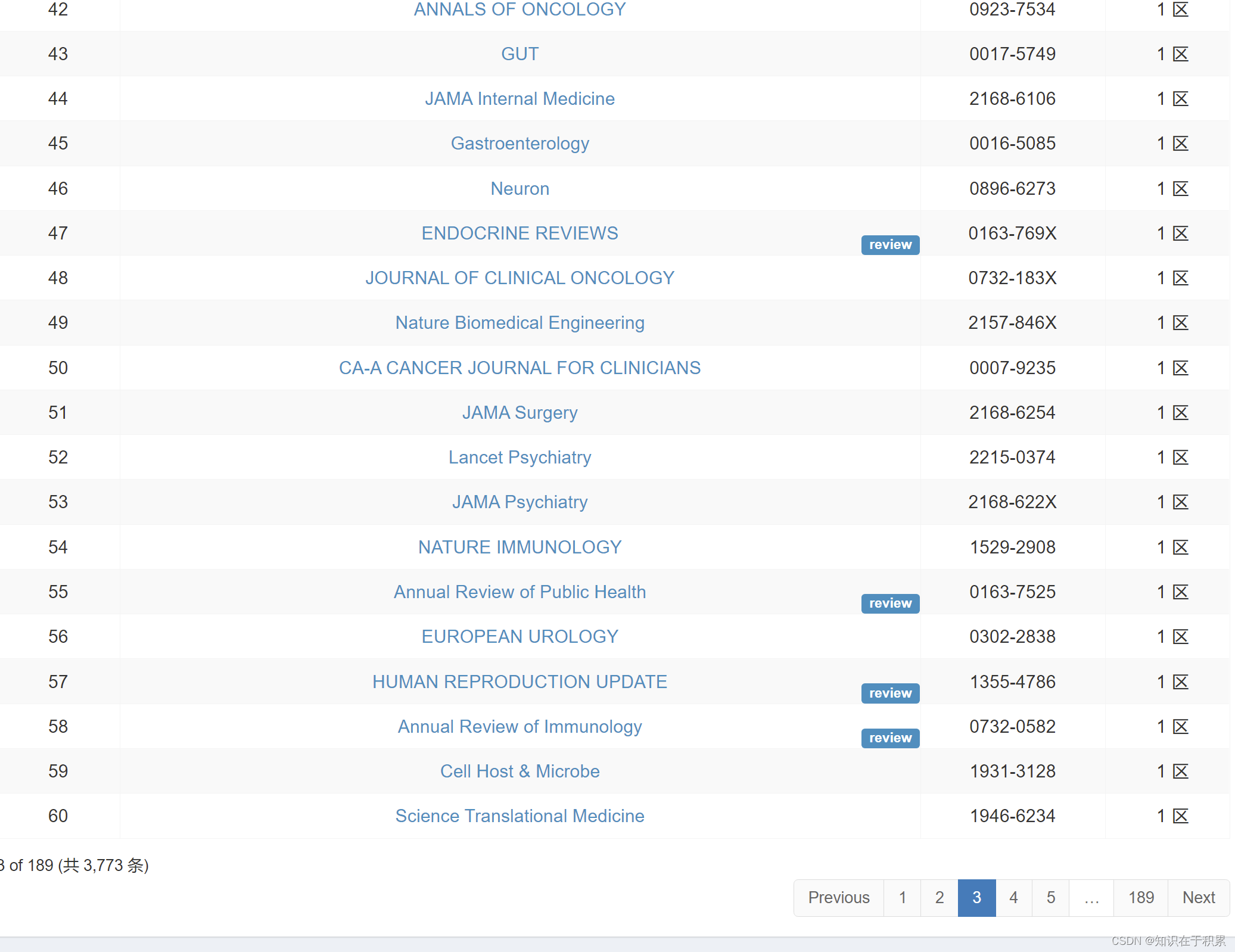Click the region icon in Science Translational Medicine row
1235x952 pixels.
[1180, 816]
